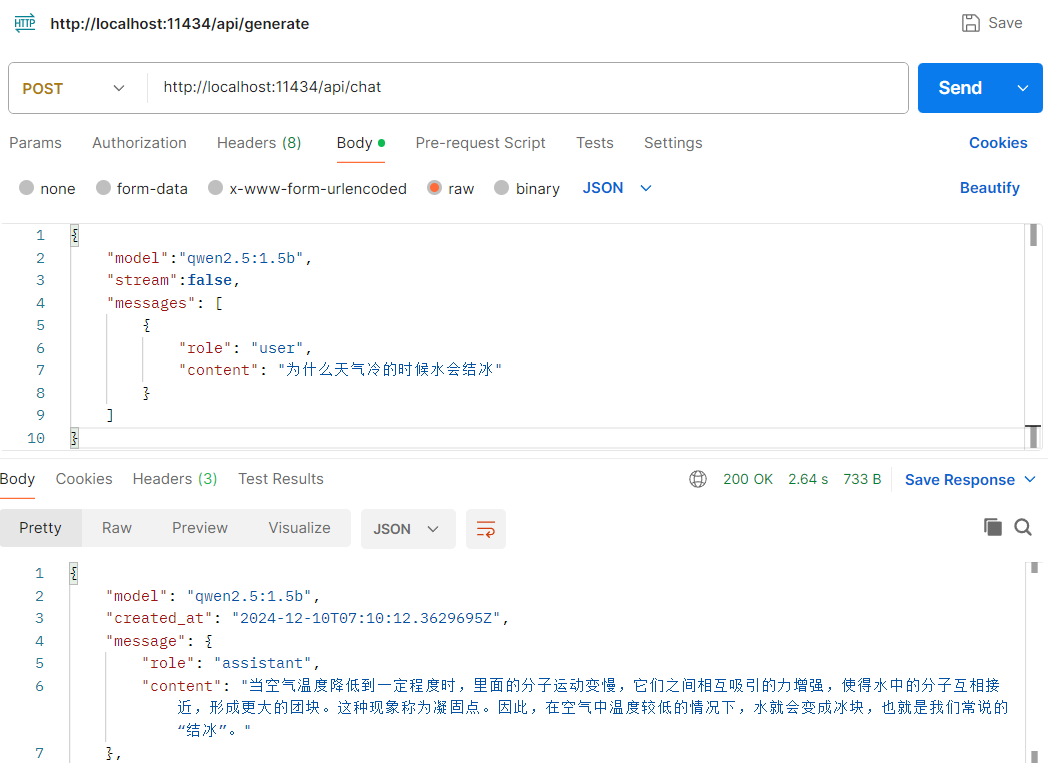Select the Visualize response view
This screenshot has height=771, width=1048.
tap(299, 528)
